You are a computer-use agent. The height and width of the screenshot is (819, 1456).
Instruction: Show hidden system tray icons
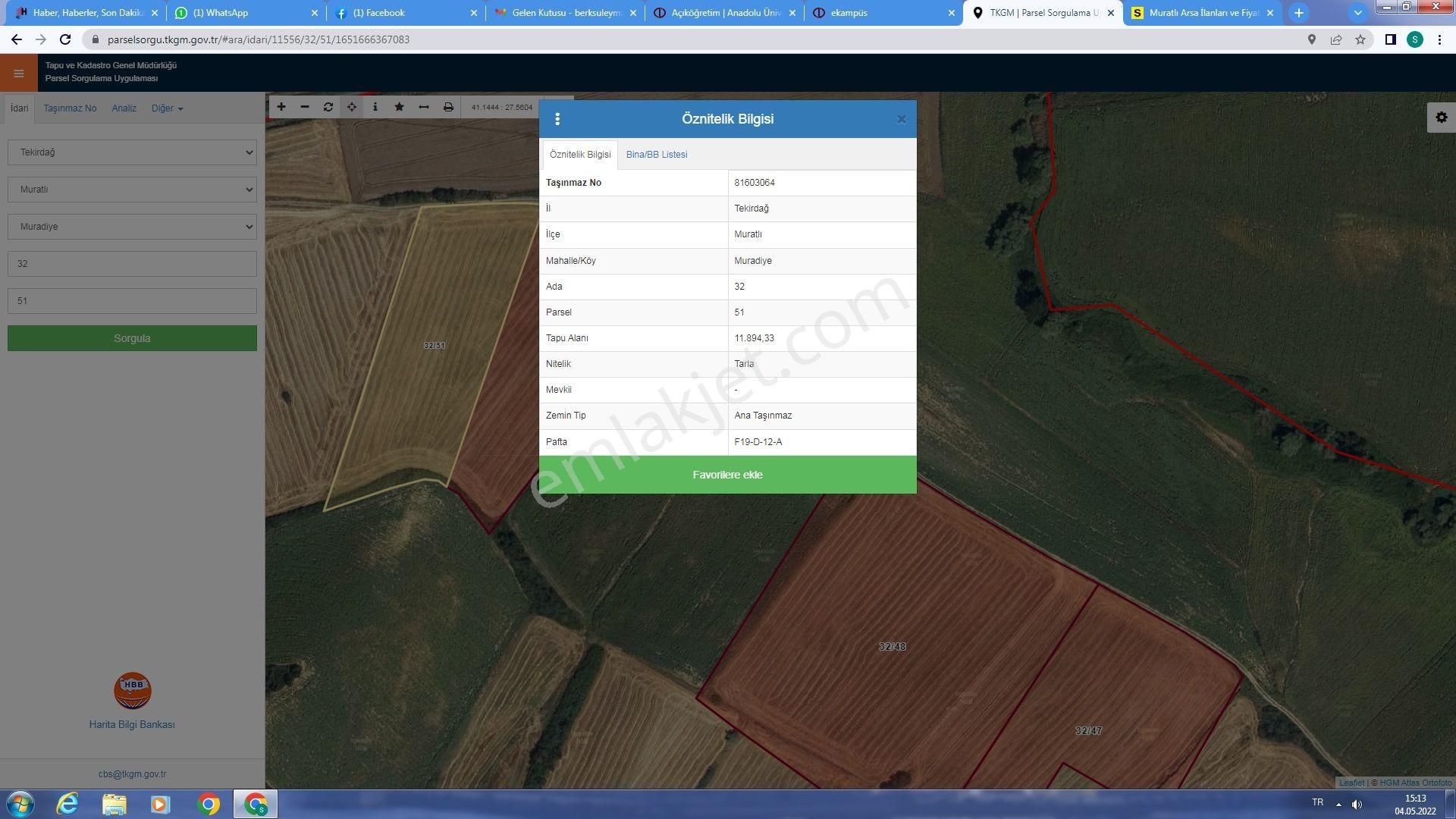pyautogui.click(x=1338, y=804)
